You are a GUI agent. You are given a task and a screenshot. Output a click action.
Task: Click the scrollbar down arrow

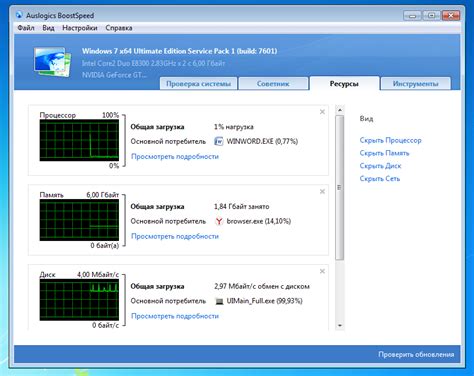pyautogui.click(x=340, y=326)
